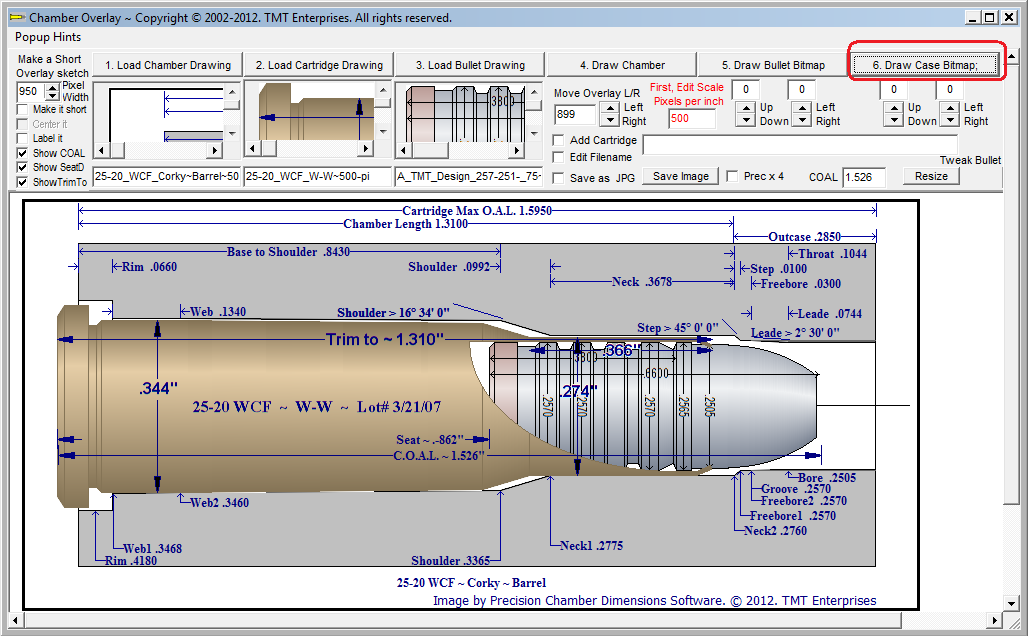This screenshot has height=636, width=1028.
Task: Tick the Save as JPG checkbox
Action: (559, 178)
